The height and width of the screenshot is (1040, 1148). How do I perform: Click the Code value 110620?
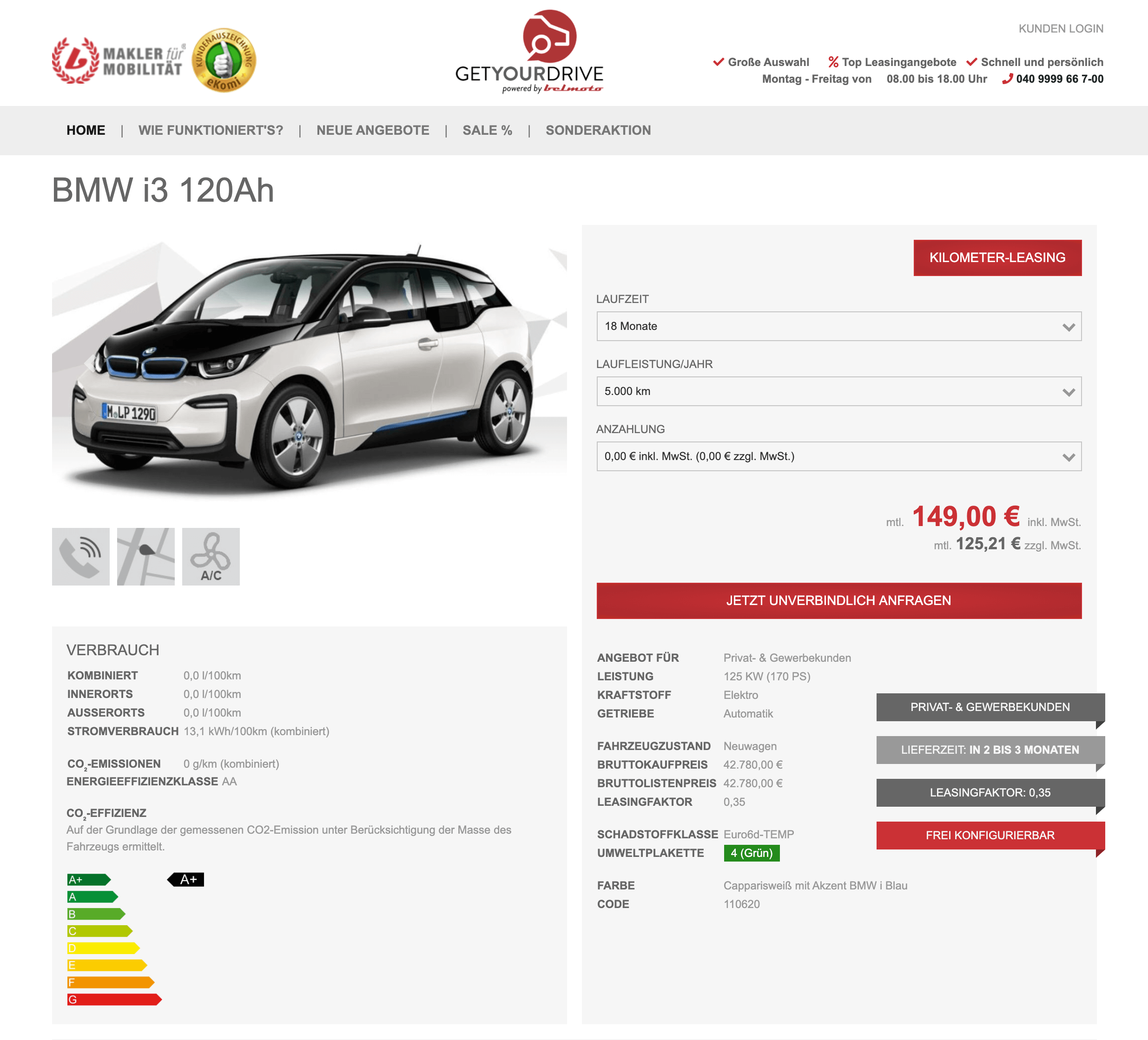pos(741,904)
